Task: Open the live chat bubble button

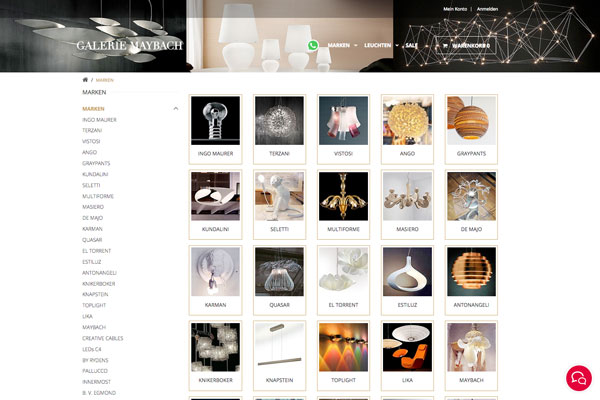Action: click(579, 378)
